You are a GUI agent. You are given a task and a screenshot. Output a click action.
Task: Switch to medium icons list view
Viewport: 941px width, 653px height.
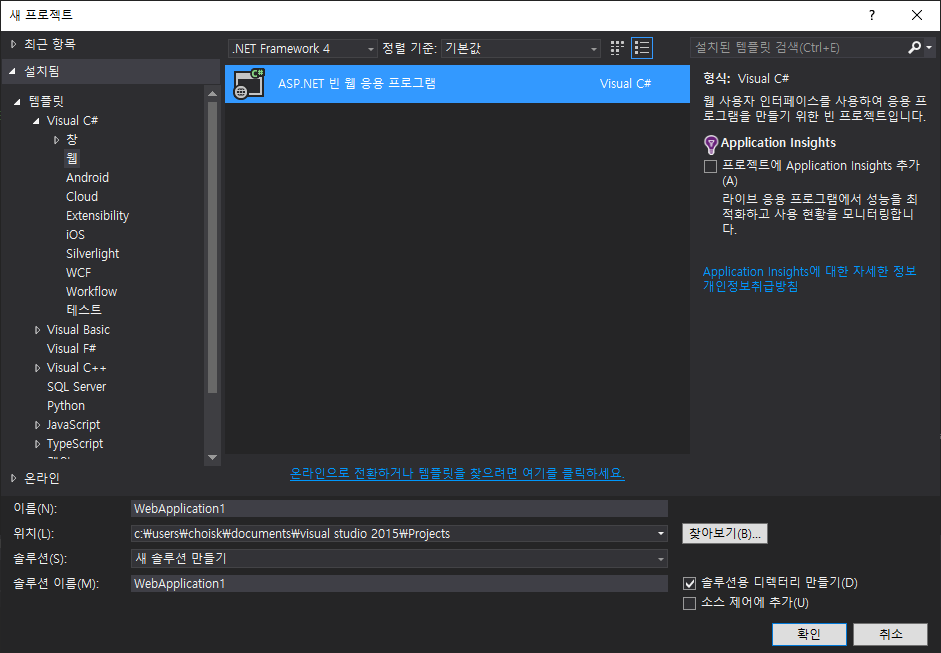pyautogui.click(x=642, y=48)
